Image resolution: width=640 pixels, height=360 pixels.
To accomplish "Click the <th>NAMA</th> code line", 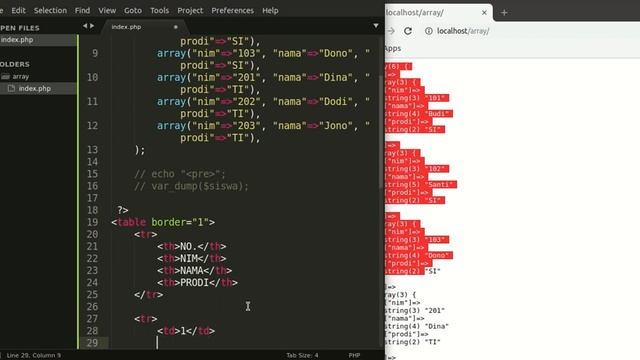I will pos(194,271).
